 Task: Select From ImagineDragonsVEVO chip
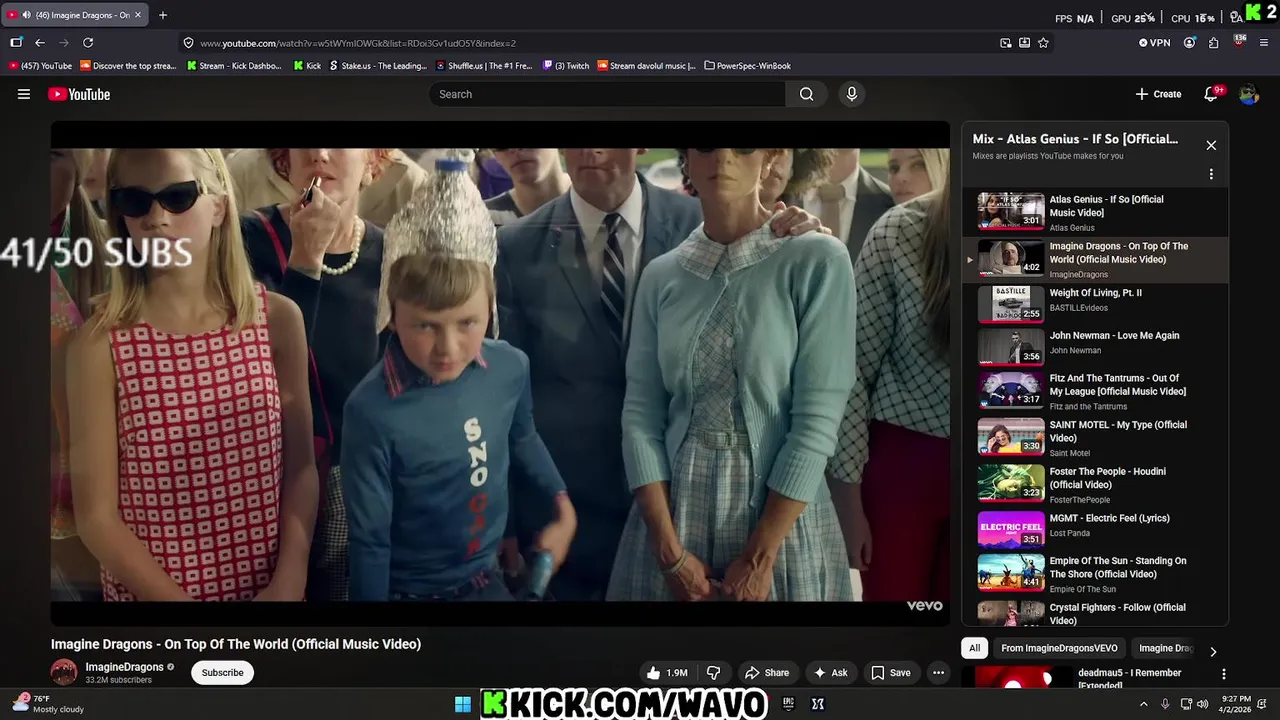[x=1059, y=648]
